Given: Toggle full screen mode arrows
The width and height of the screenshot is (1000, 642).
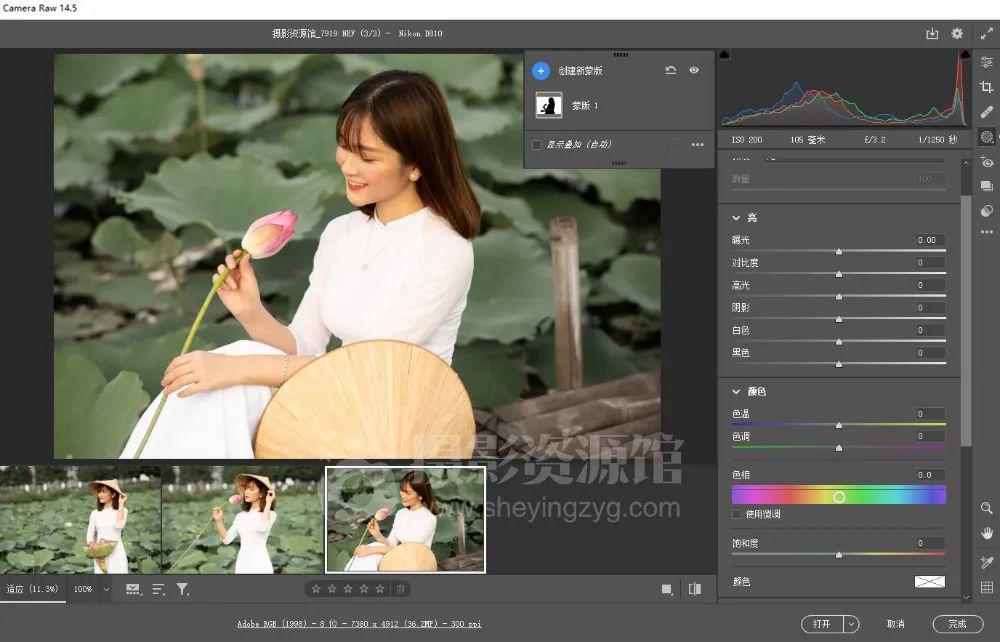Looking at the screenshot, I should (986, 34).
